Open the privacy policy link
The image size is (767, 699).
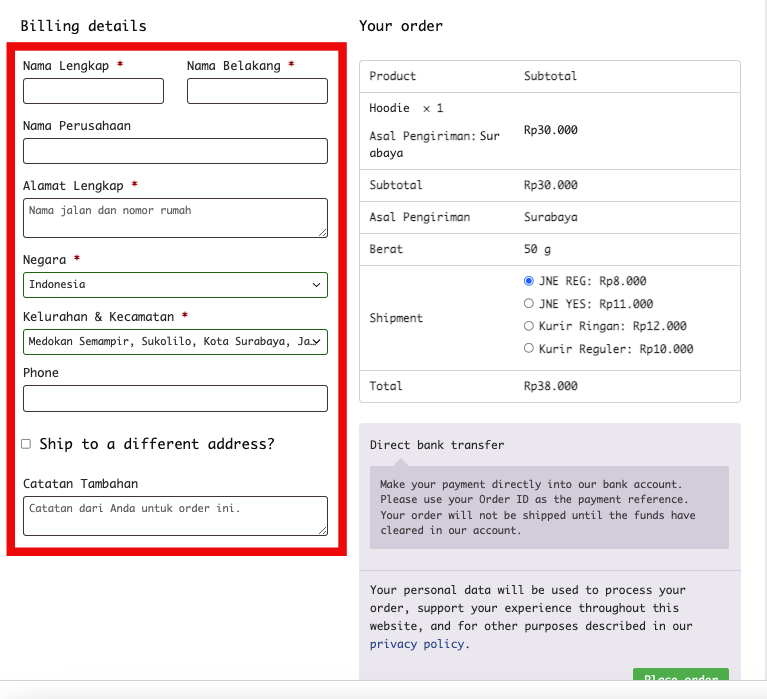[x=416, y=644]
